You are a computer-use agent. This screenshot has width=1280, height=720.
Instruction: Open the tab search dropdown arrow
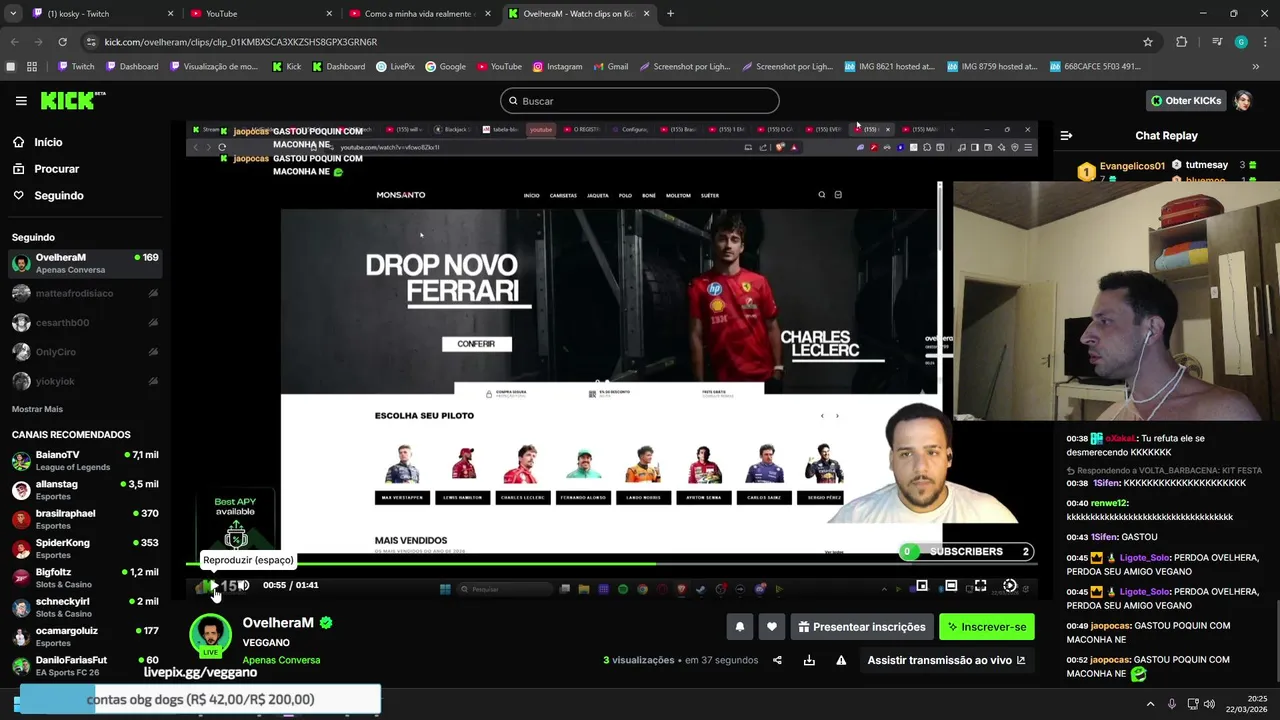13,14
